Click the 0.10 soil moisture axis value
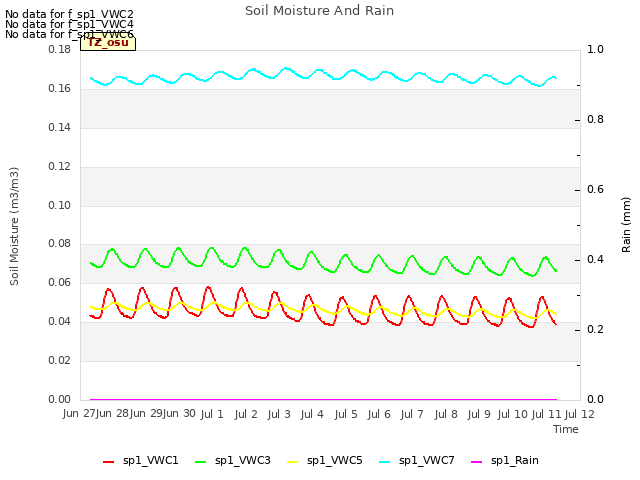This screenshot has height=480, width=640. pos(59,205)
